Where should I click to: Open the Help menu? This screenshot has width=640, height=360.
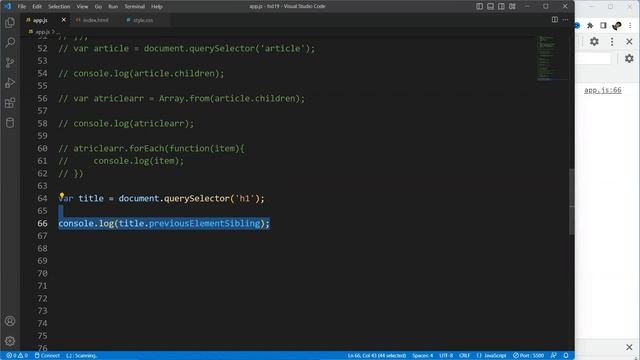pos(157,7)
